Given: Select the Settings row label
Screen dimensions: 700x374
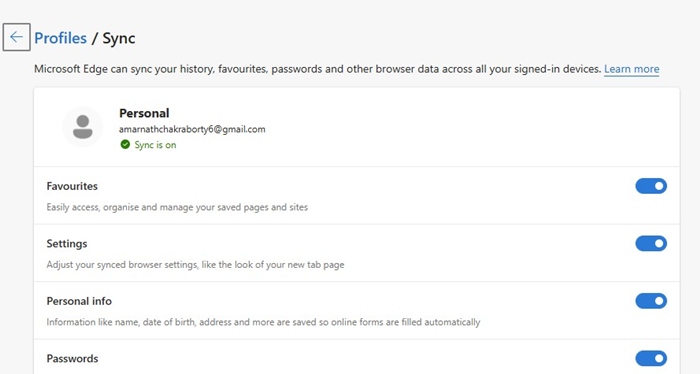Looking at the screenshot, I should click(67, 244).
